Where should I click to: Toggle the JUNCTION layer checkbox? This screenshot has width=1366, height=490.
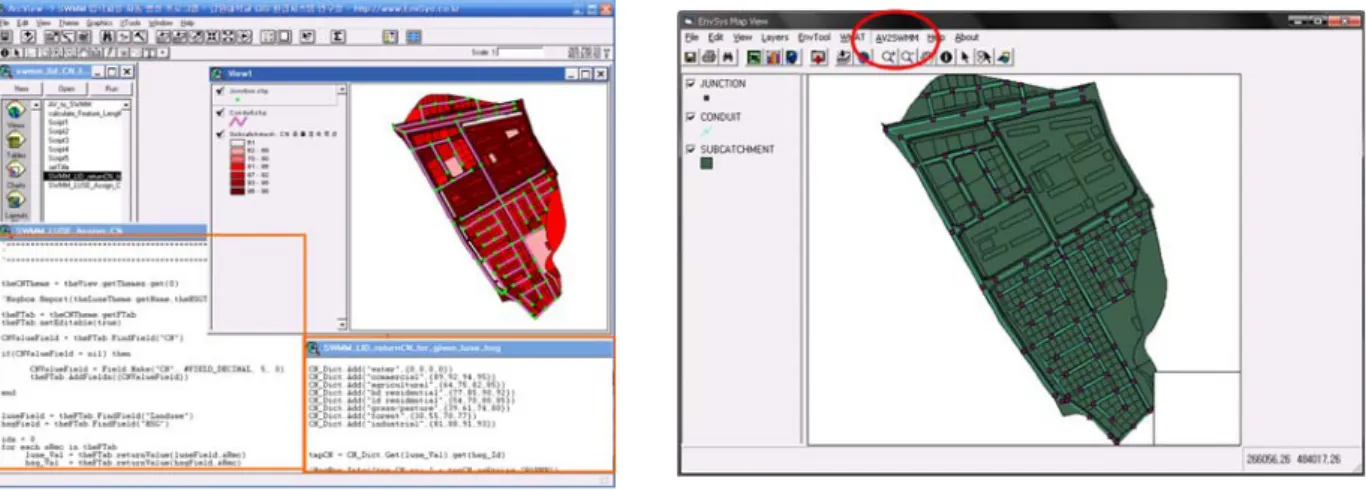(692, 84)
